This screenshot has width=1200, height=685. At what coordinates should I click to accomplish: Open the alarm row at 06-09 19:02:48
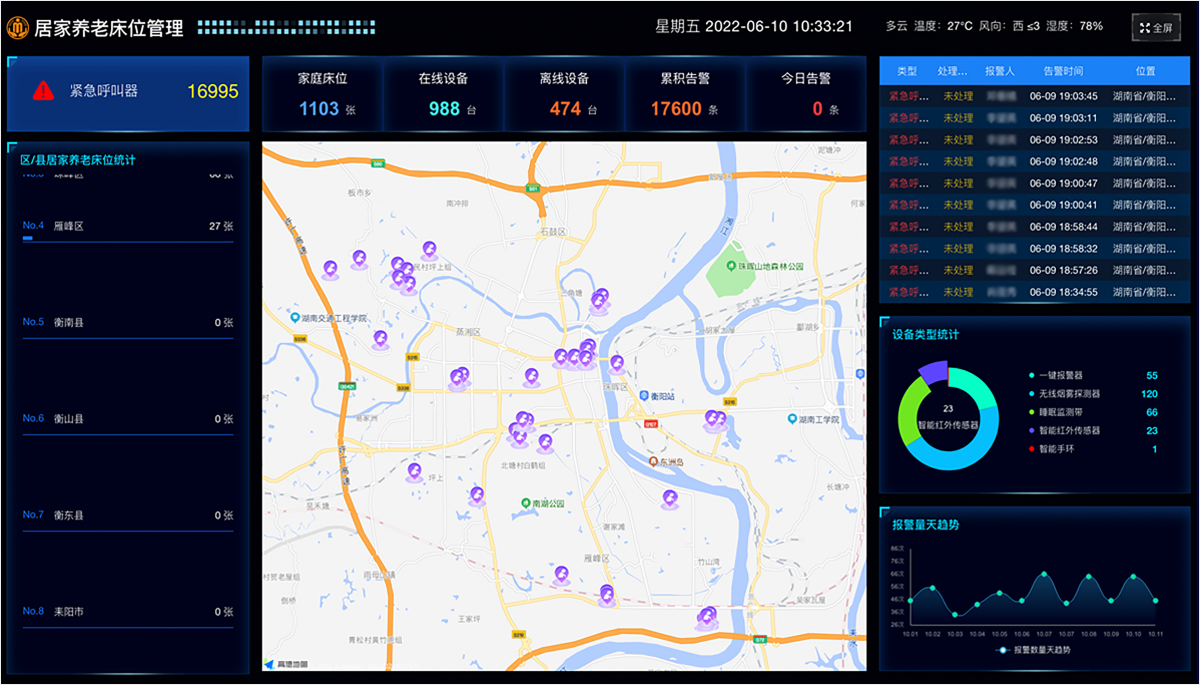pyautogui.click(x=1035, y=162)
